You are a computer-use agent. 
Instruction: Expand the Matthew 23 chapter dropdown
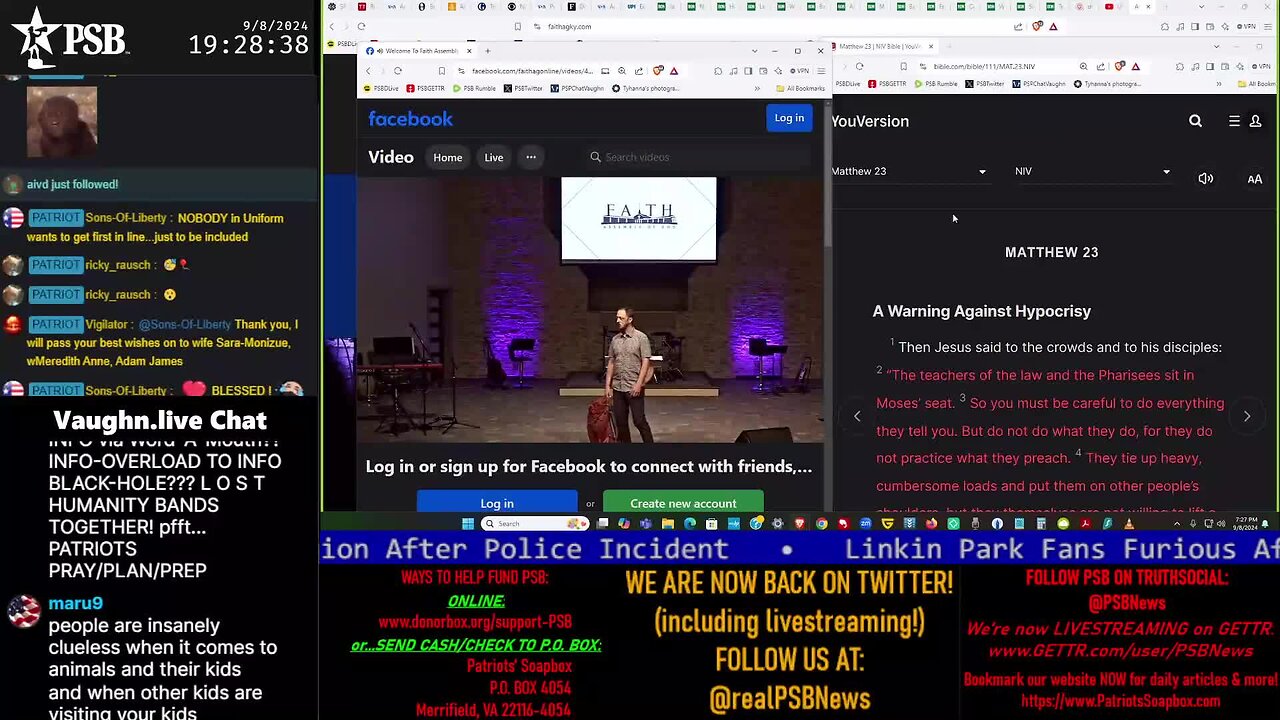tap(909, 171)
